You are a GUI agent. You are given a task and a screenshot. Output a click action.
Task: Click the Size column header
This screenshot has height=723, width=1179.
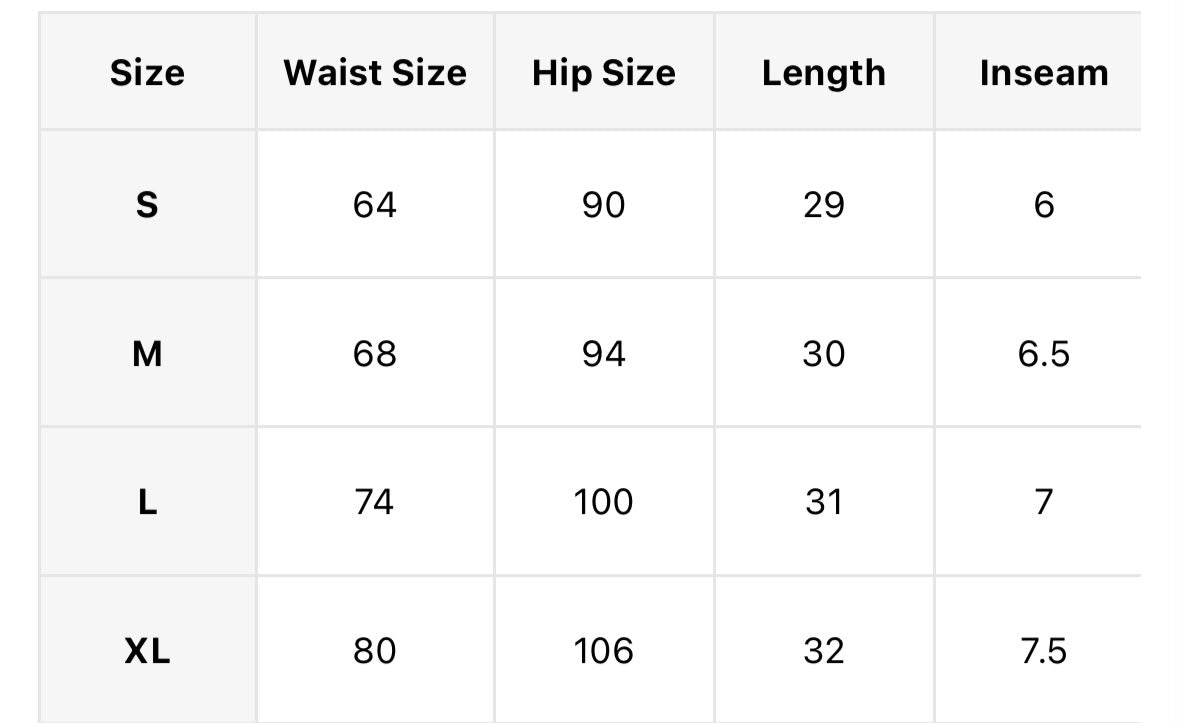(x=147, y=73)
